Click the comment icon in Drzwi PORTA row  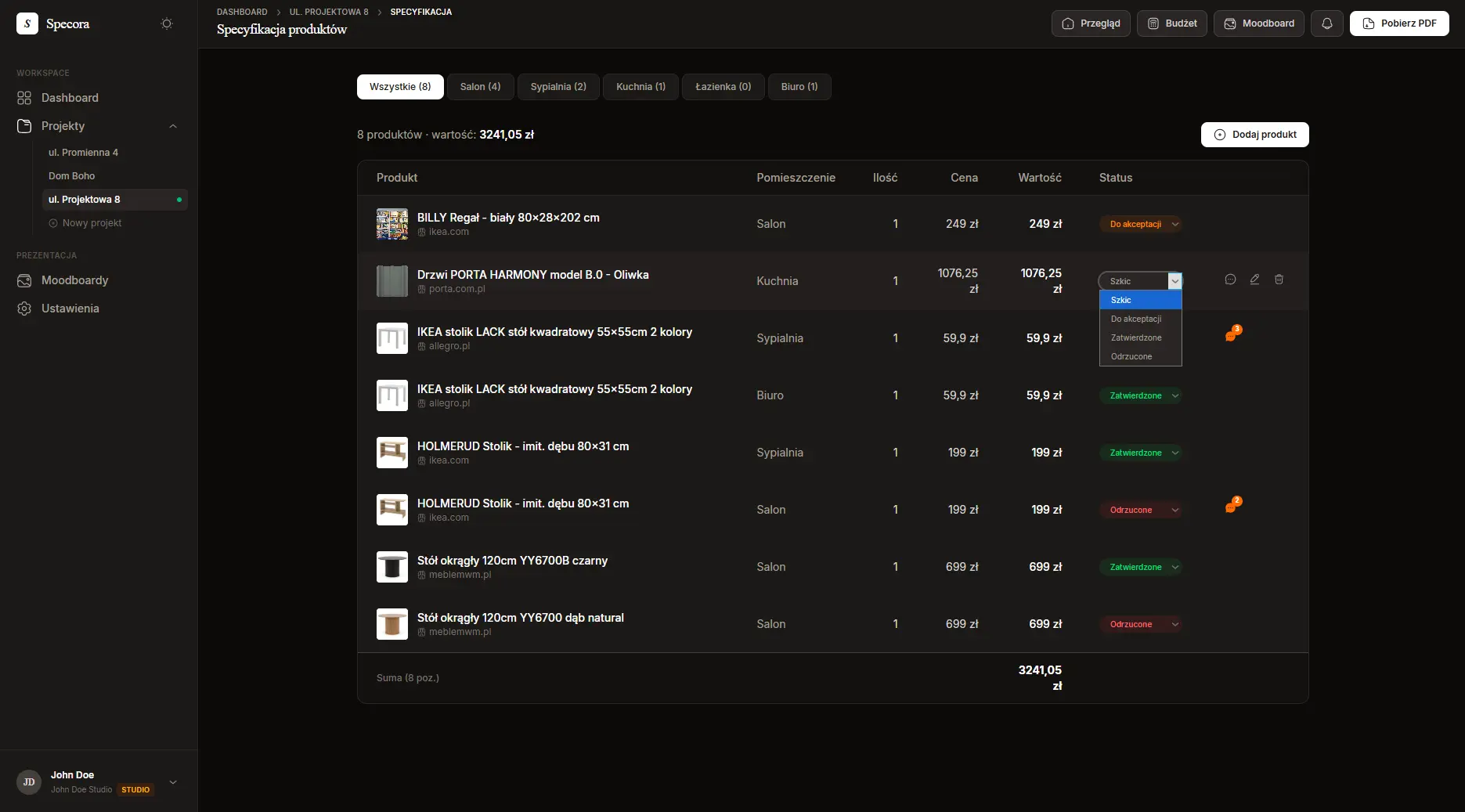tap(1230, 280)
